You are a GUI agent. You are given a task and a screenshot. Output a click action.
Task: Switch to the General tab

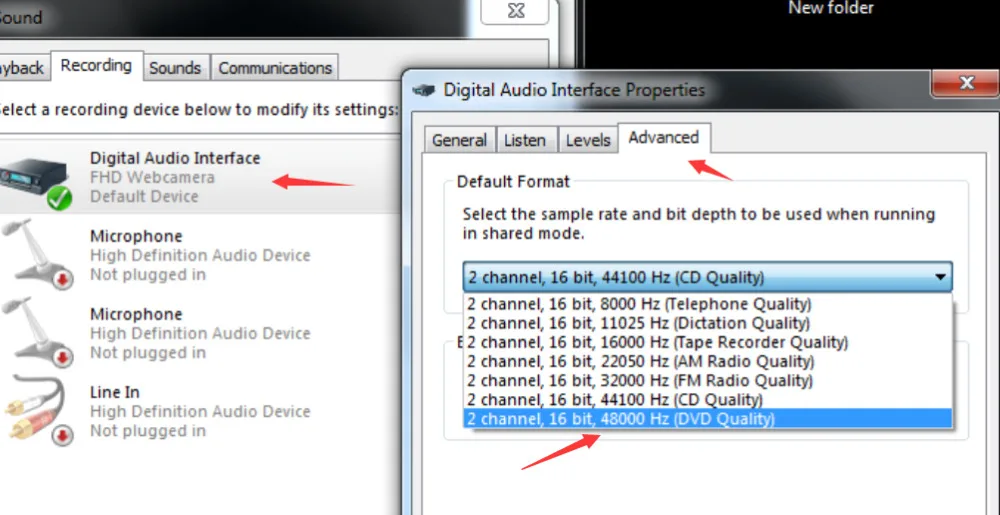coord(459,140)
